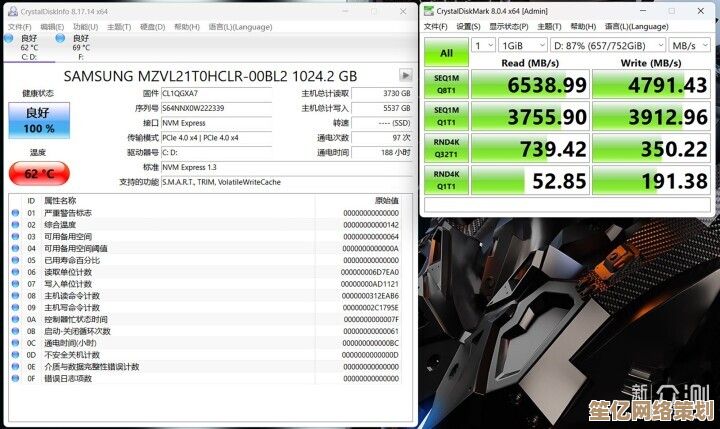Screen dimensions: 720x429
Task: Open the drive dropdown showing D: 87%
Action: pyautogui.click(x=608, y=45)
